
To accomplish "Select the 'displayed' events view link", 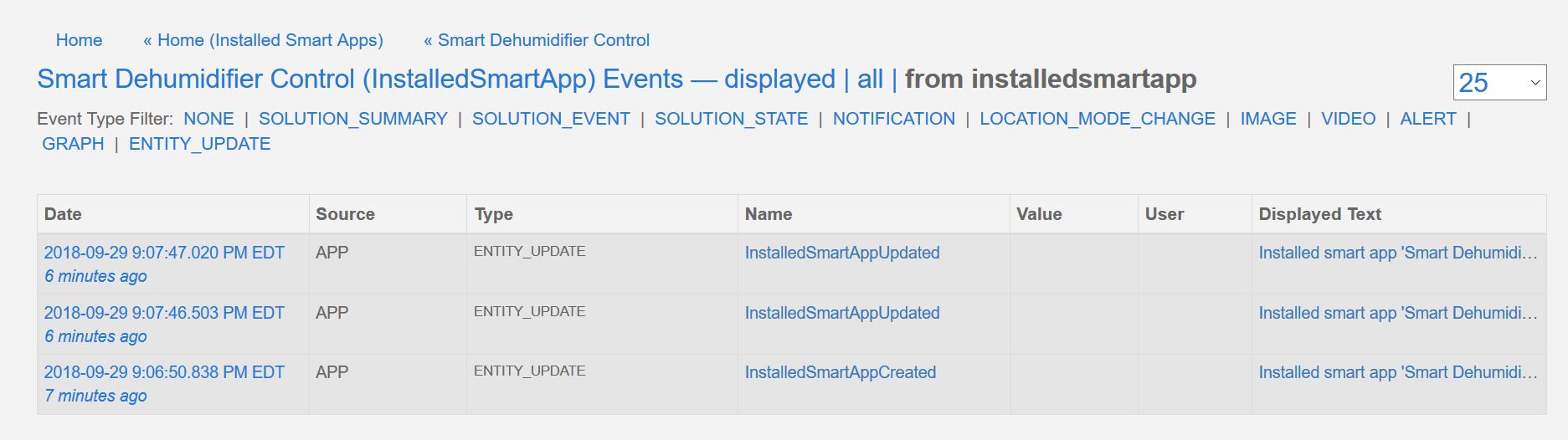I will click(779, 79).
